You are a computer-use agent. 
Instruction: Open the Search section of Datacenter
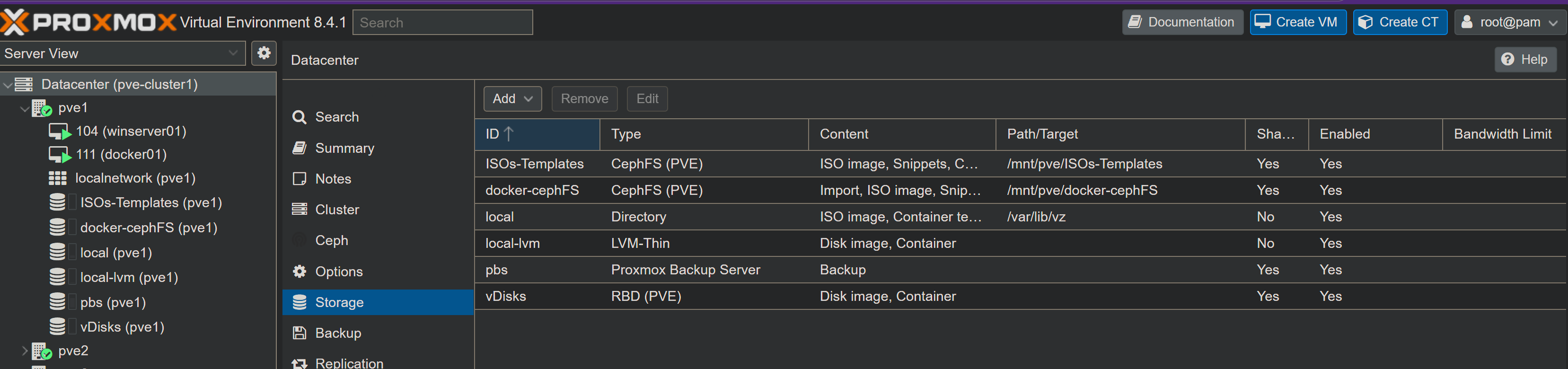378,117
